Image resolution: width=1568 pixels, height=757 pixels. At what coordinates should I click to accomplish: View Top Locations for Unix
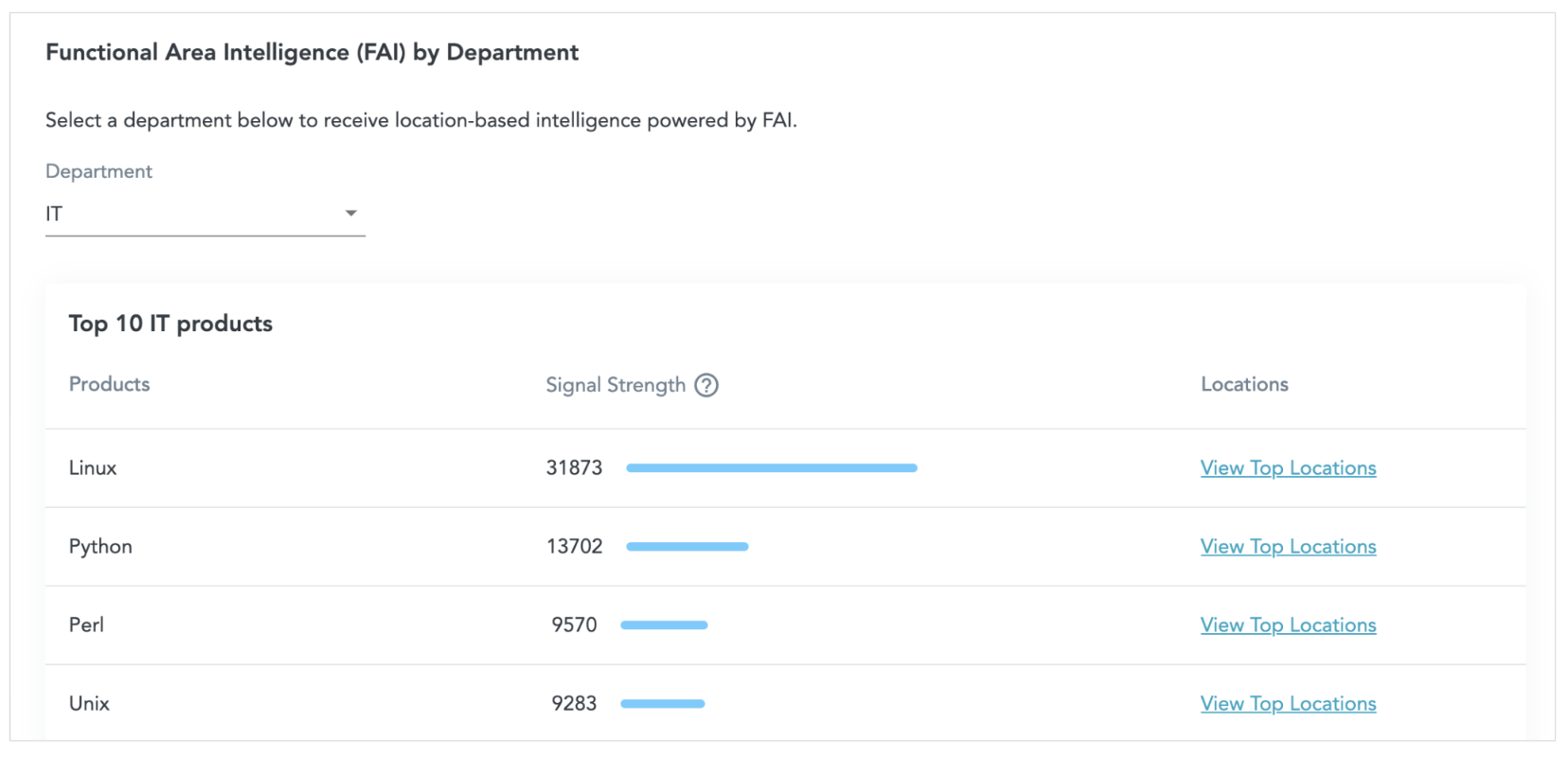(x=1287, y=703)
